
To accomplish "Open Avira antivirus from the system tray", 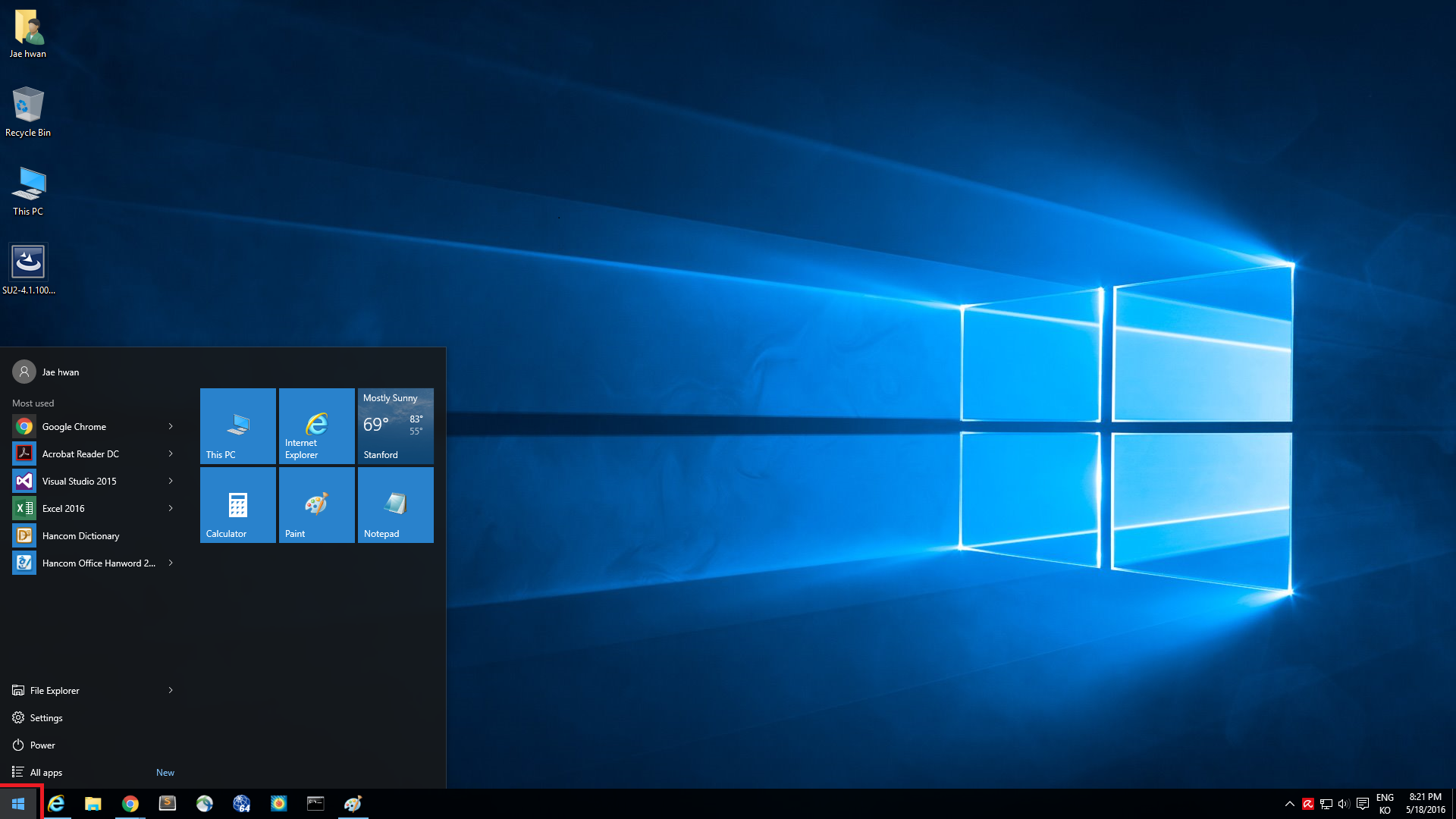I will pos(1308,804).
